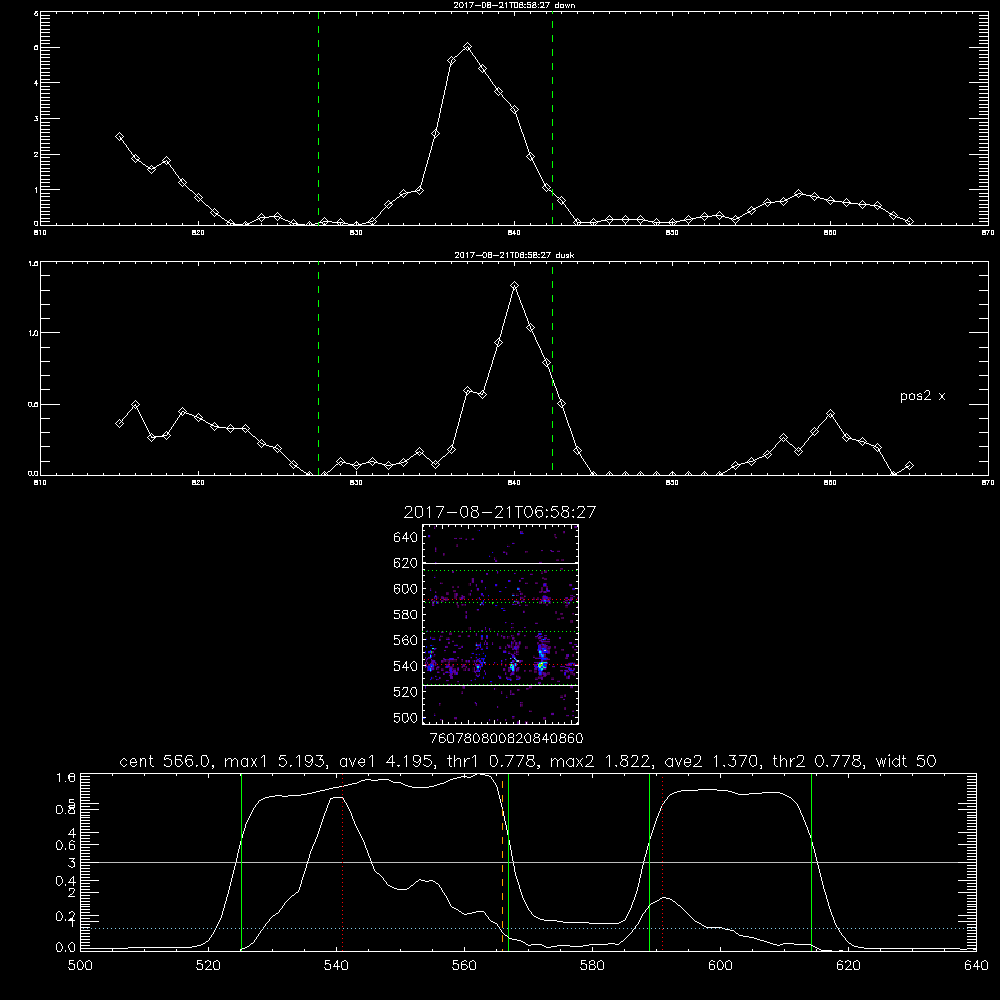The image size is (1000, 1000).
Task: Click the 'cent 566.0' value
Action: pos(166,761)
